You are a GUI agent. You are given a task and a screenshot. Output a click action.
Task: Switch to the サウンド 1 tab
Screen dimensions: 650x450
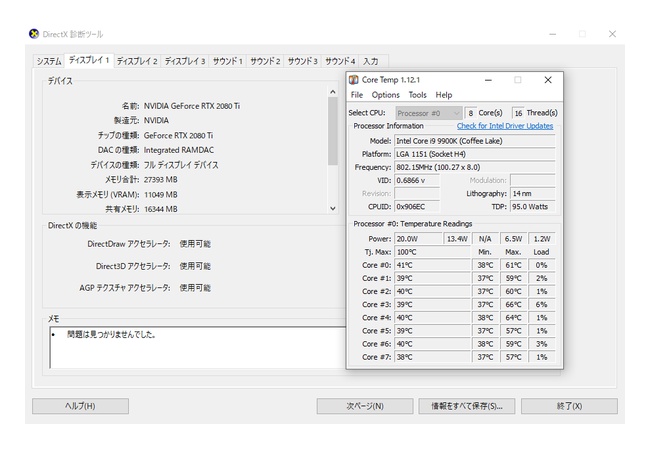(228, 61)
